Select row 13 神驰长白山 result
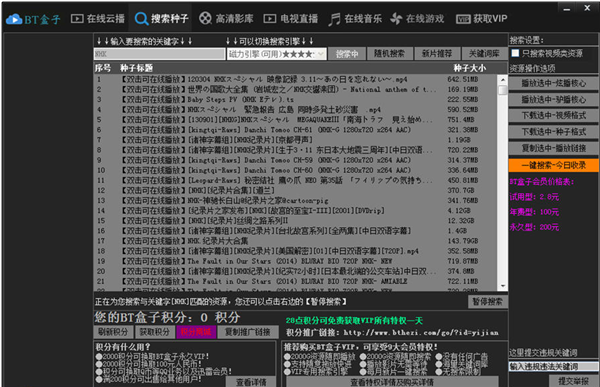The height and width of the screenshot is (387, 600). tap(295, 200)
